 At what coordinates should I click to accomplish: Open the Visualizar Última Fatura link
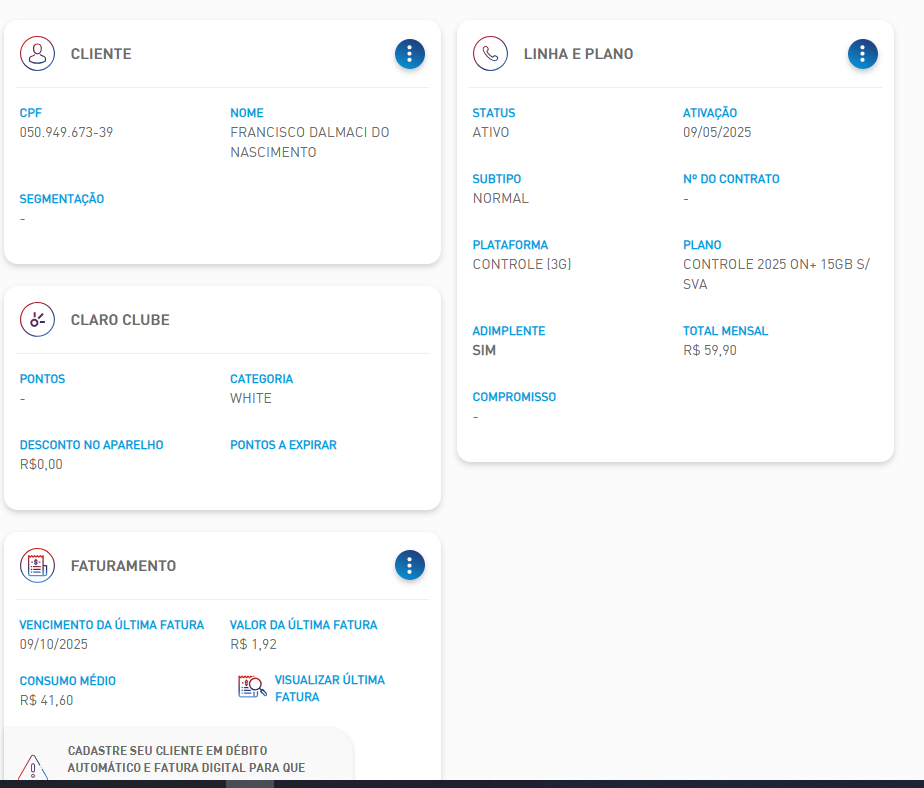pyautogui.click(x=329, y=688)
